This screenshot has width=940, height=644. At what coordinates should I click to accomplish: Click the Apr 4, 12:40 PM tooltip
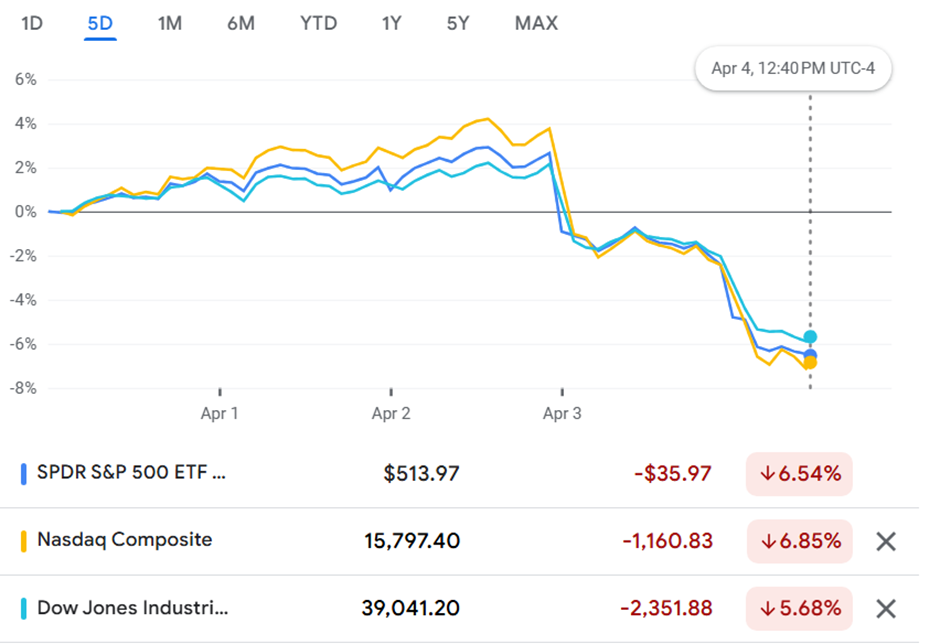pos(793,68)
